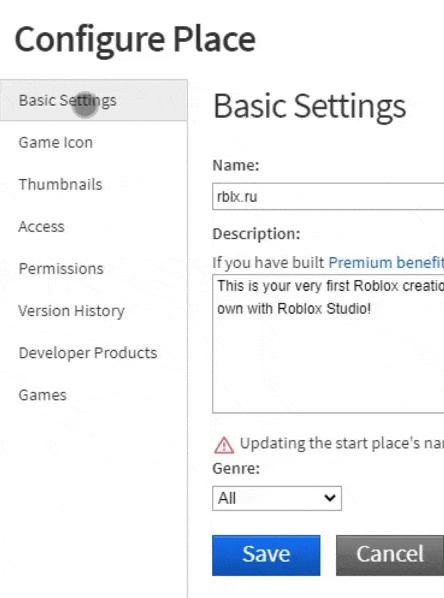Image resolution: width=444 pixels, height=598 pixels.
Task: Click the Configure Place title
Action: 135,40
